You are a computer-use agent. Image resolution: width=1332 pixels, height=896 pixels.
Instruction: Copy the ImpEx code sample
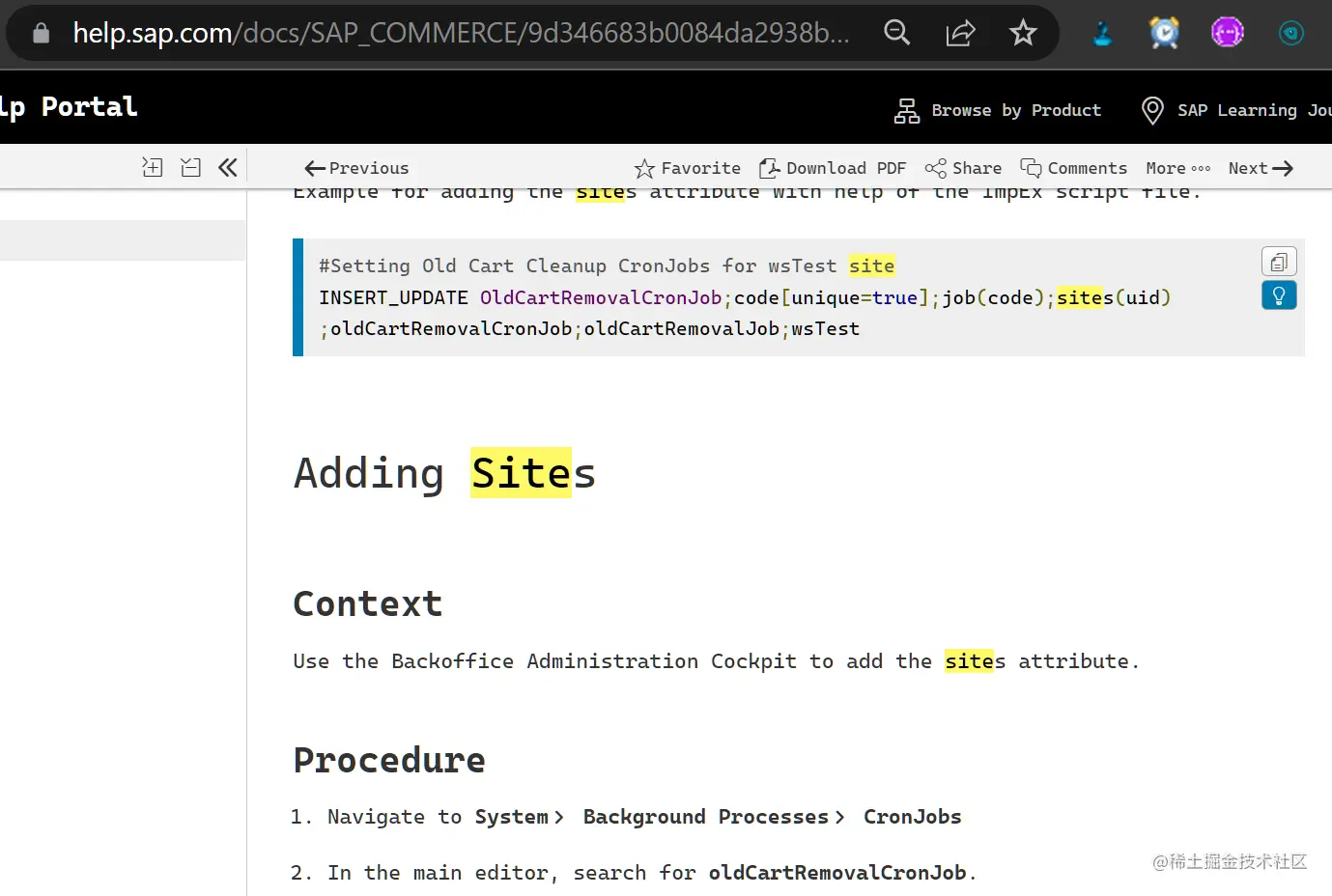[x=1279, y=262]
